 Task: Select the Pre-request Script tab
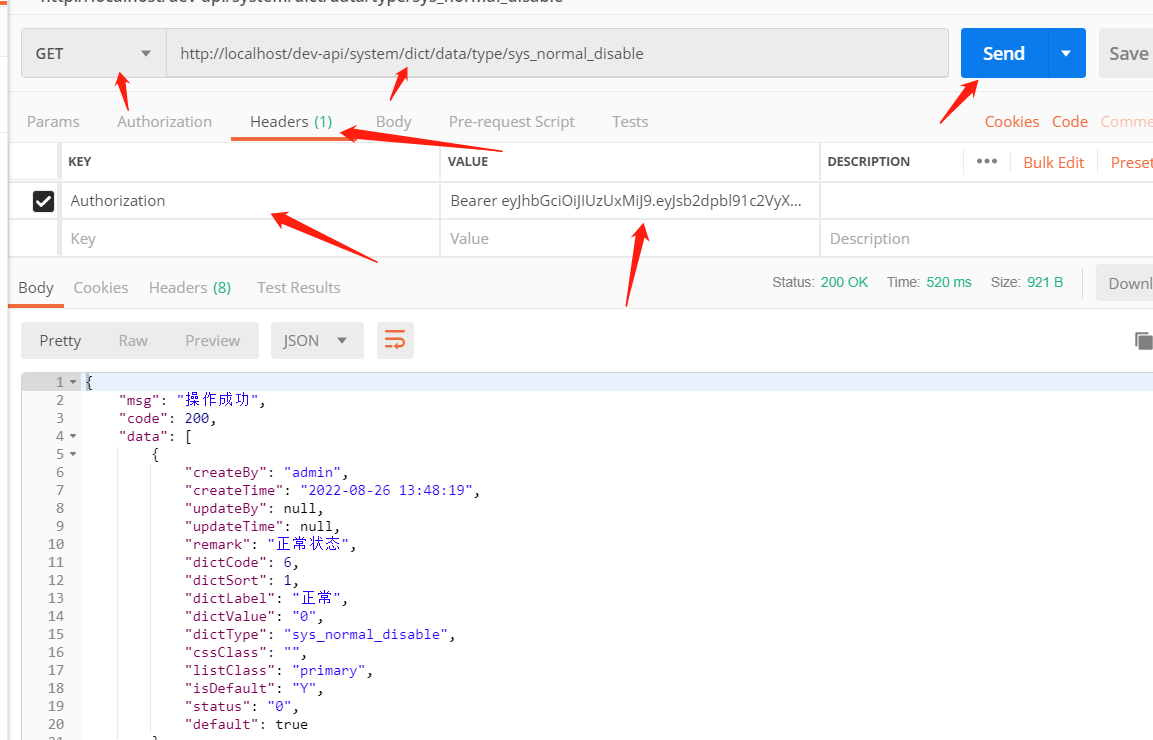[x=511, y=122]
